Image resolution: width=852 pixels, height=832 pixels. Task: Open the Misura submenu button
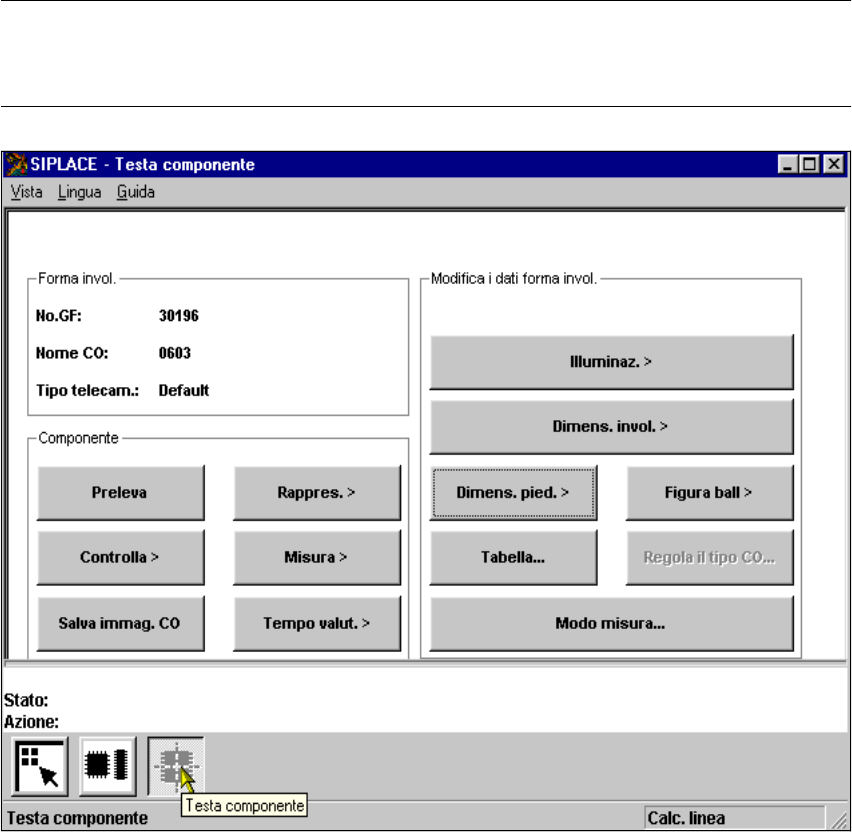click(317, 557)
